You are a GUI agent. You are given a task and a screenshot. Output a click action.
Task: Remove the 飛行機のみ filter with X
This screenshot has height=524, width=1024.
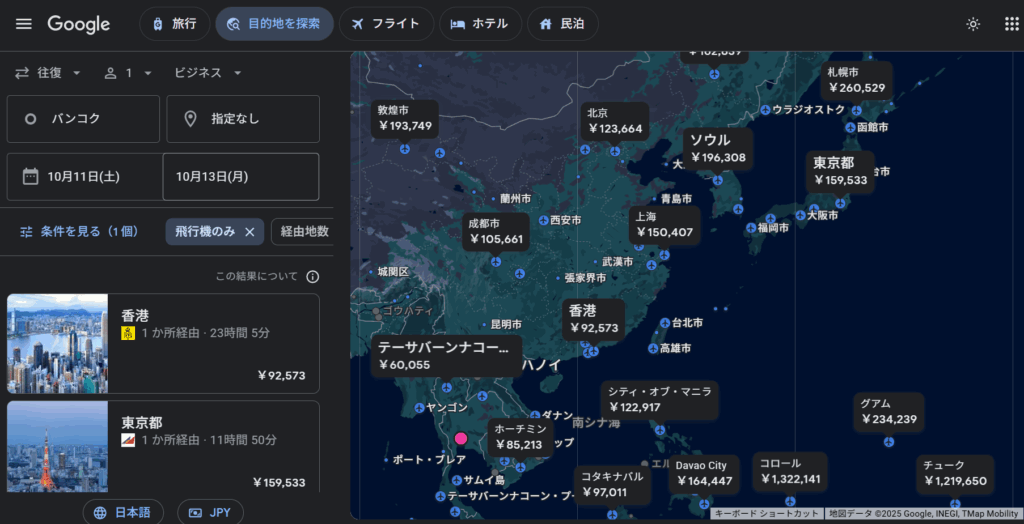tap(250, 232)
